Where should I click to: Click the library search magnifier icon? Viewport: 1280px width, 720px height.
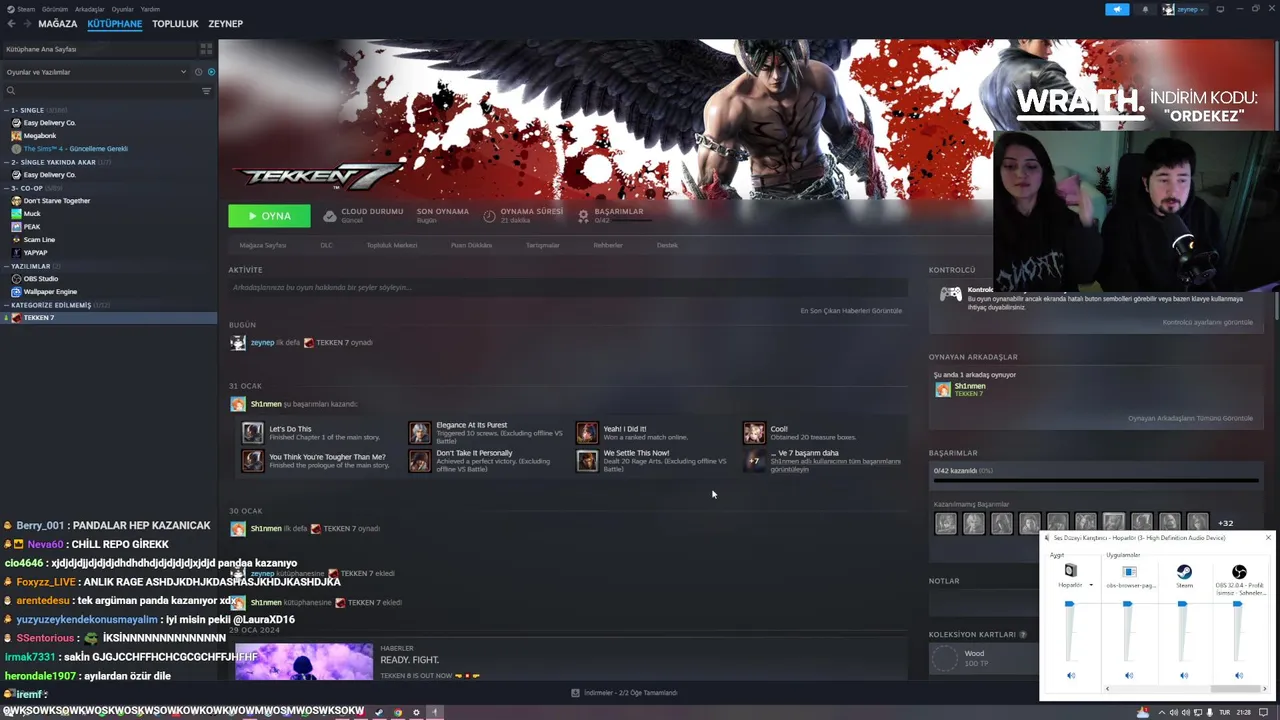click(x=11, y=91)
